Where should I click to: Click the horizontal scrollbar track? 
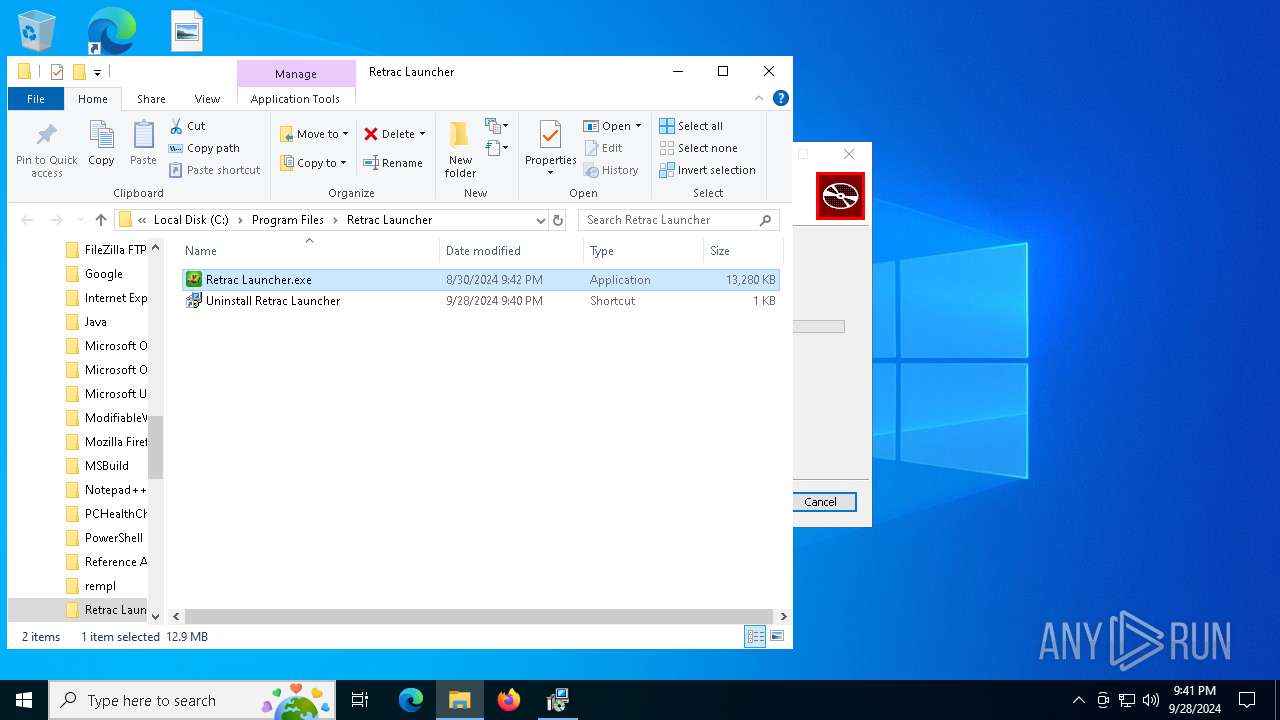[x=479, y=617]
